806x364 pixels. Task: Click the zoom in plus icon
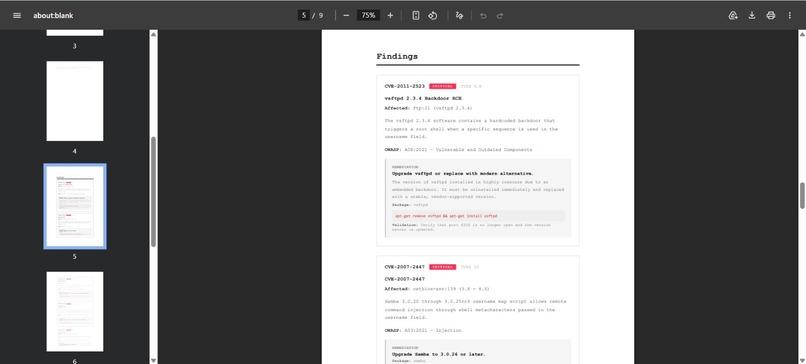(x=390, y=15)
